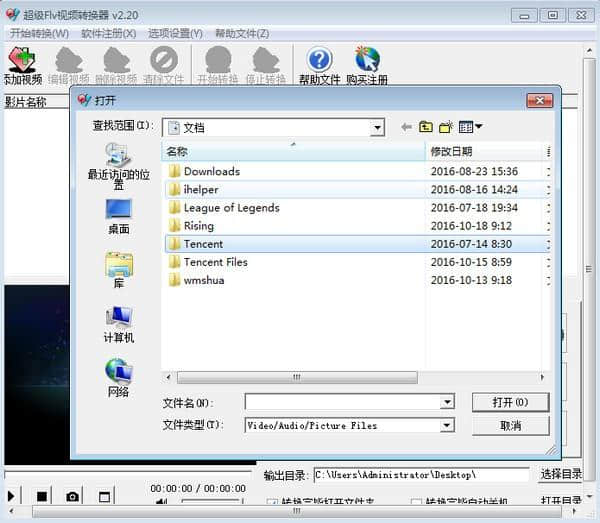Screen dimensions: 600x523
Task: Click the Buy Registration (购买注册) icon
Action: click(x=367, y=63)
